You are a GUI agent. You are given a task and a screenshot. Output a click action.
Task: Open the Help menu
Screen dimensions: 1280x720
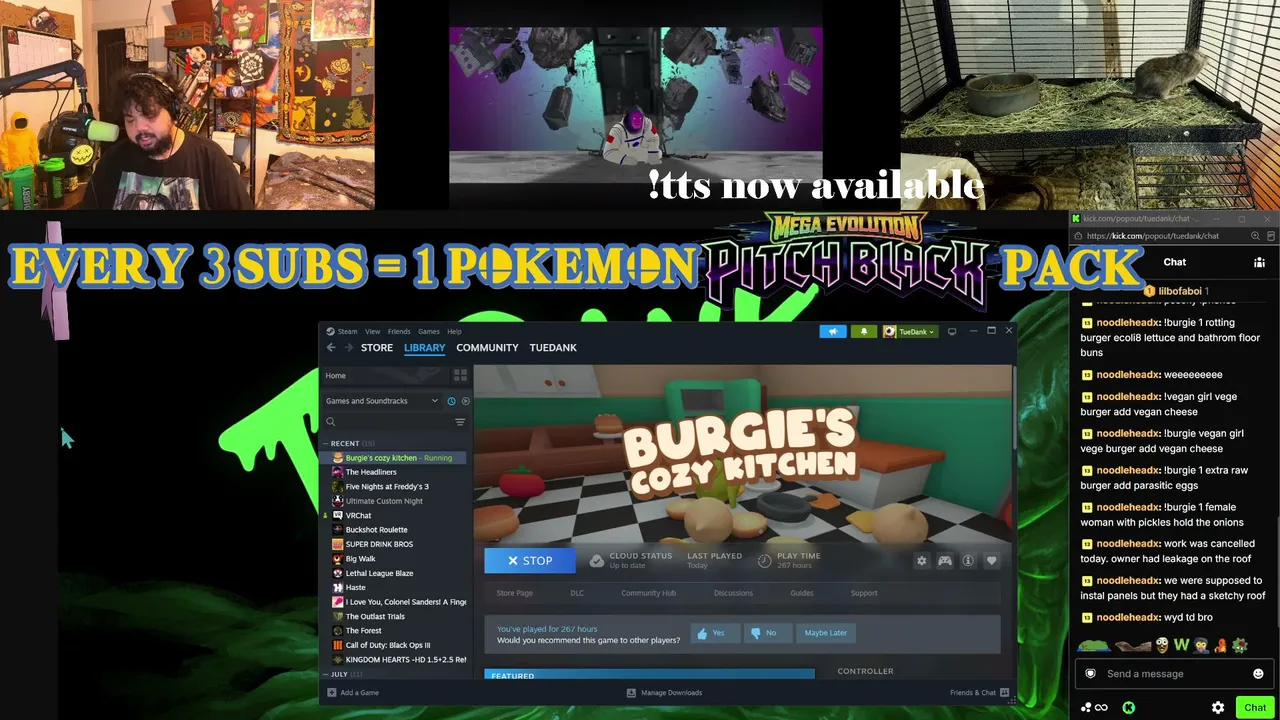point(454,331)
